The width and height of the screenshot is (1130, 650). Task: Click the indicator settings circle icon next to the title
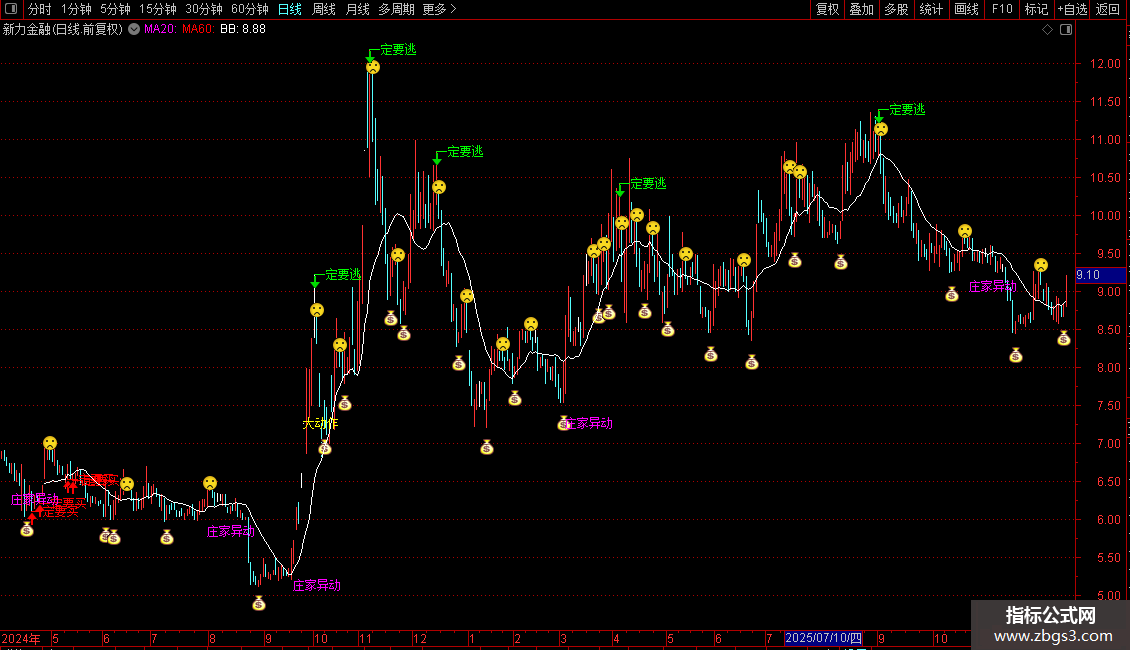point(134,29)
